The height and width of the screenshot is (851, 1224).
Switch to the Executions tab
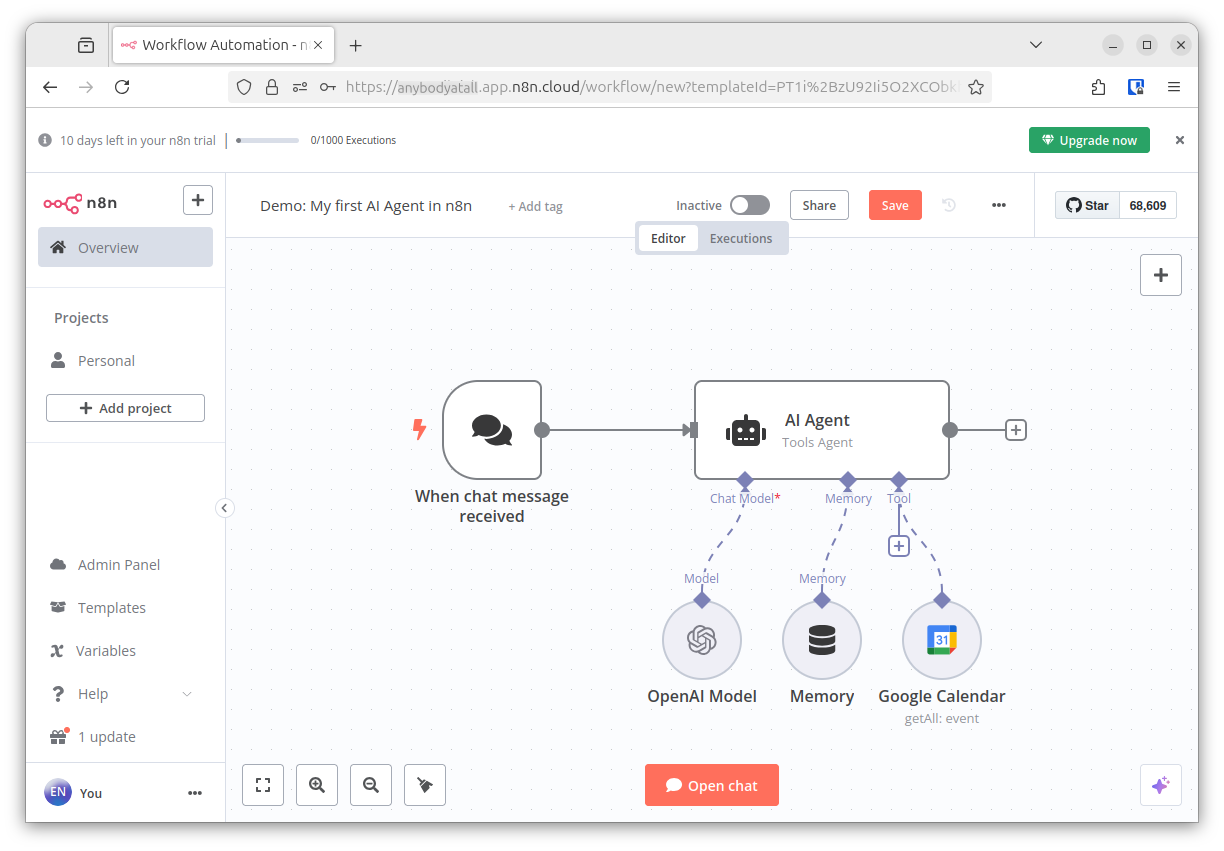click(740, 238)
